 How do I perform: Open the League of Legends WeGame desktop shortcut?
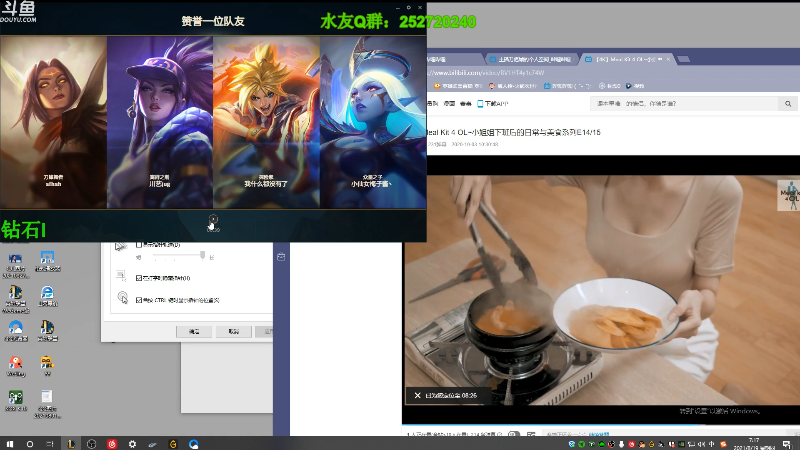tap(15, 299)
